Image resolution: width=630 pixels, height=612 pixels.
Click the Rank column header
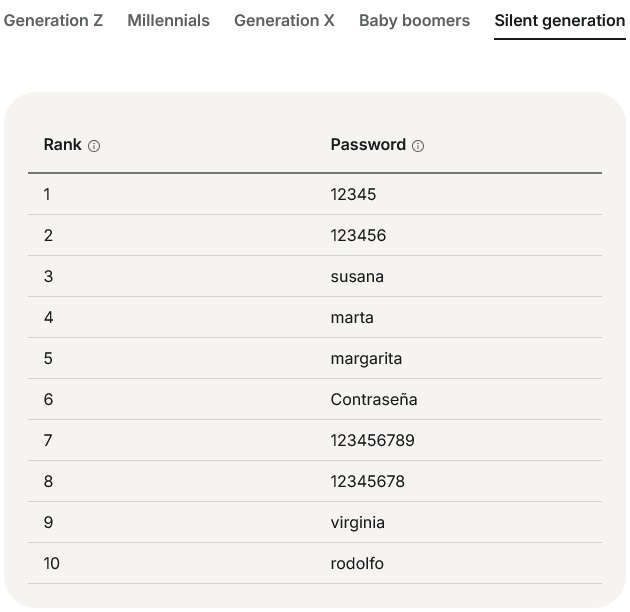pyautogui.click(x=62, y=145)
